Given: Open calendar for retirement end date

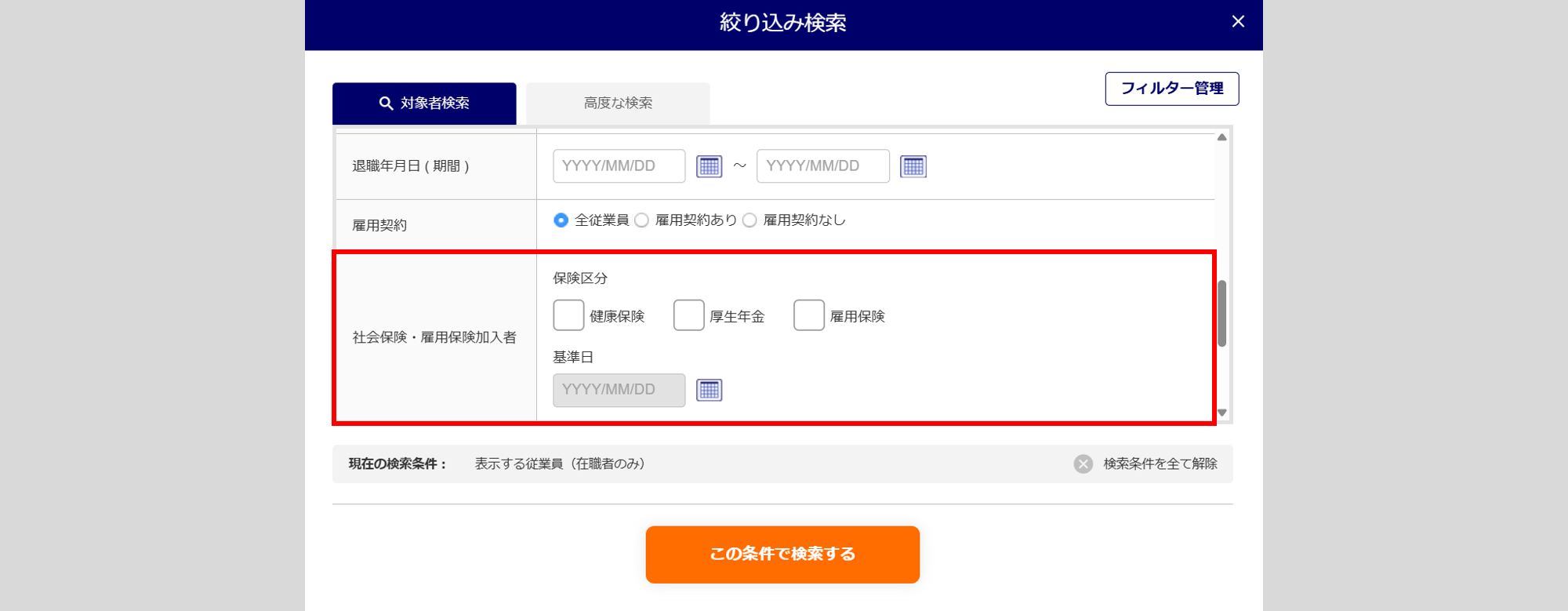Looking at the screenshot, I should pos(913,166).
